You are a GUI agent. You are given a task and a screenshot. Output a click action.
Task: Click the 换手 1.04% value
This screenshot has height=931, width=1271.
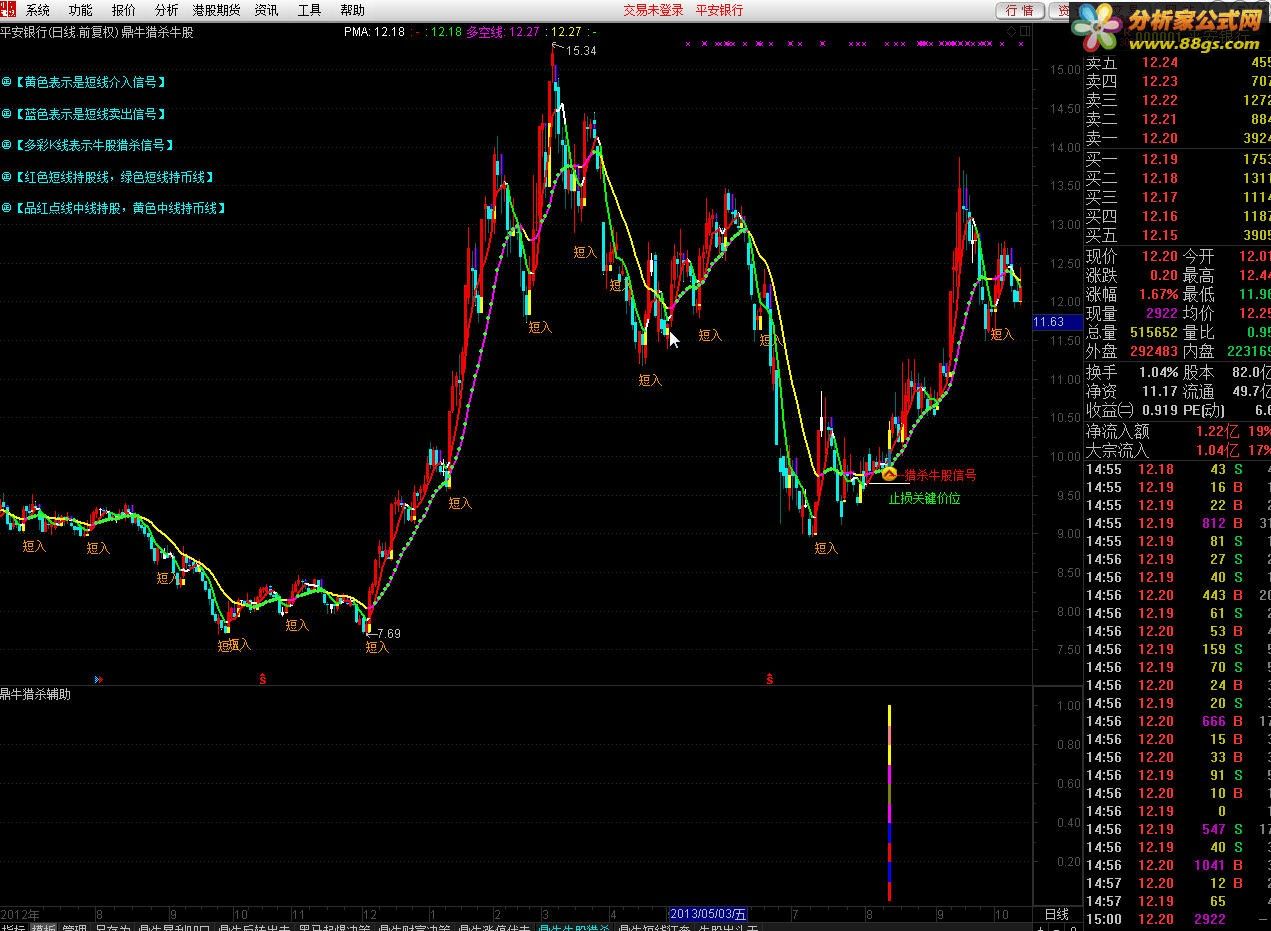tap(1157, 372)
